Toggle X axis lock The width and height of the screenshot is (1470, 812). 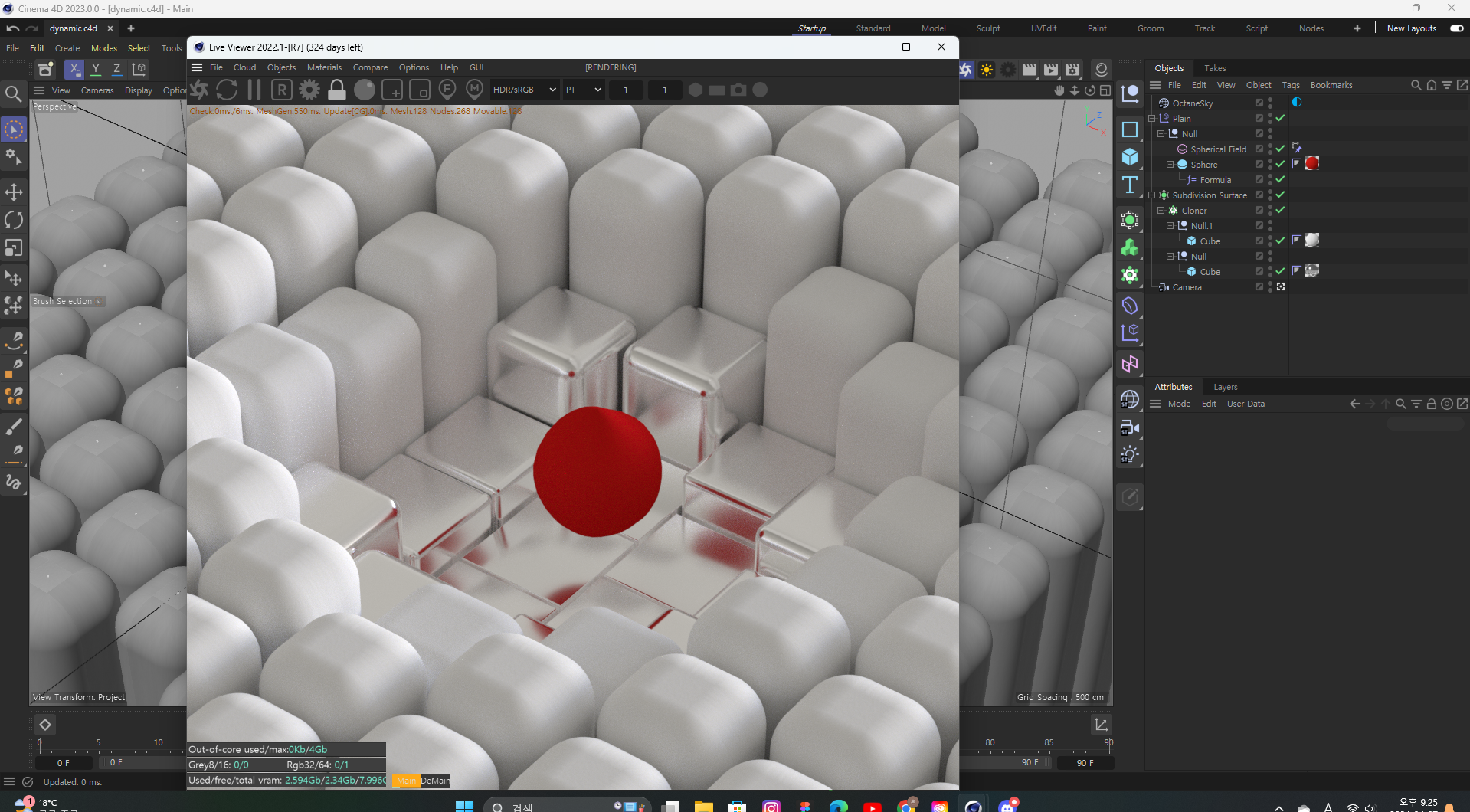tap(74, 69)
